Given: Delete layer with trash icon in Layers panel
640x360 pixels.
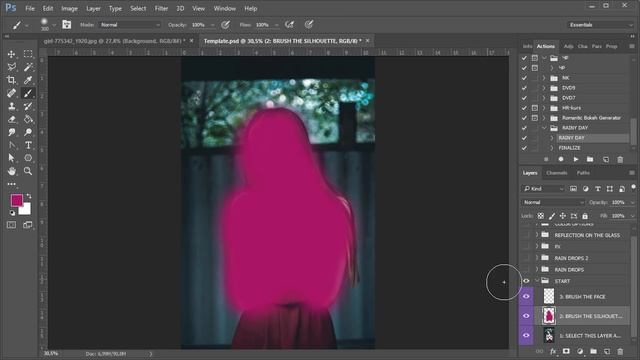Looking at the screenshot, I should (x=620, y=351).
